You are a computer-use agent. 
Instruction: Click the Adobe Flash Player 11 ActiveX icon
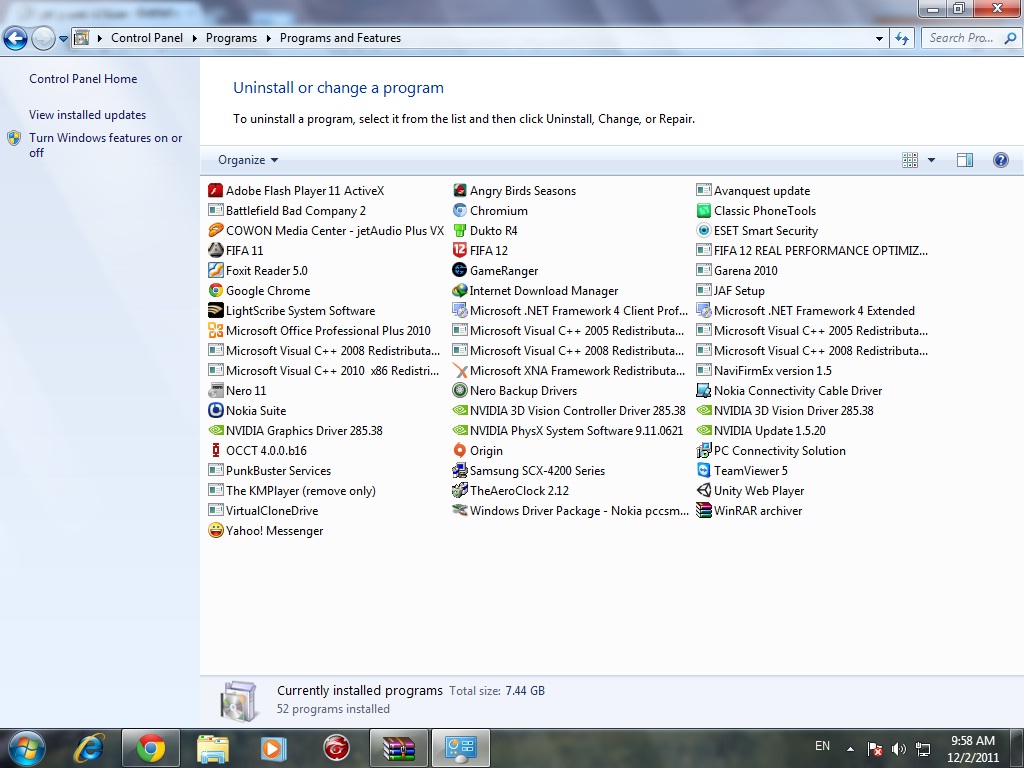[216, 191]
